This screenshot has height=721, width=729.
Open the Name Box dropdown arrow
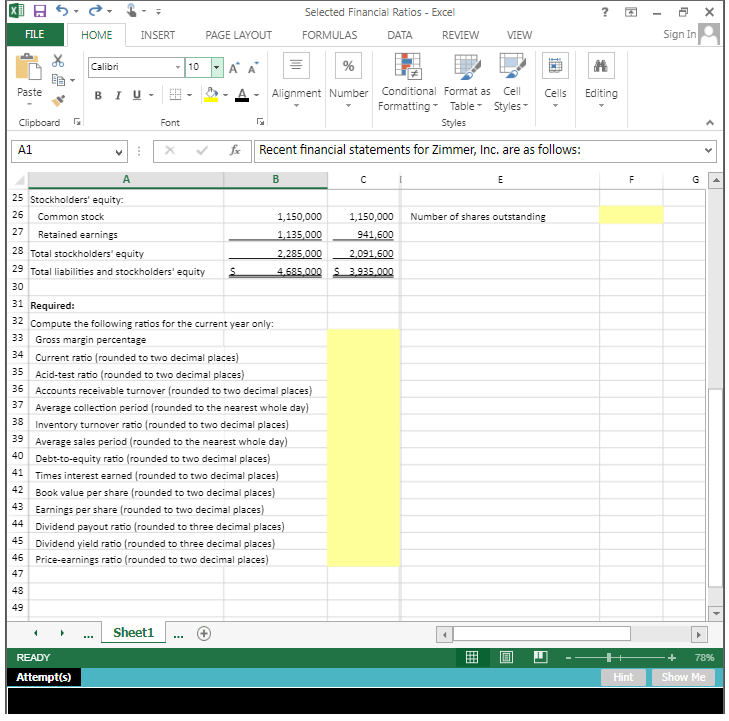[119, 152]
